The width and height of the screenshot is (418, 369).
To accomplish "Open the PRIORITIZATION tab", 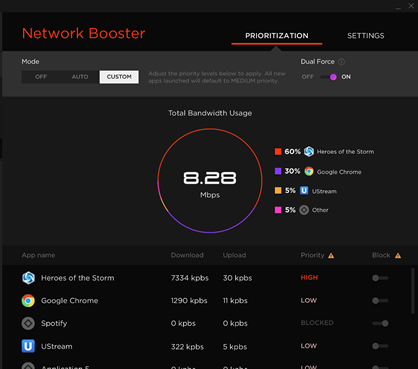I will click(277, 36).
